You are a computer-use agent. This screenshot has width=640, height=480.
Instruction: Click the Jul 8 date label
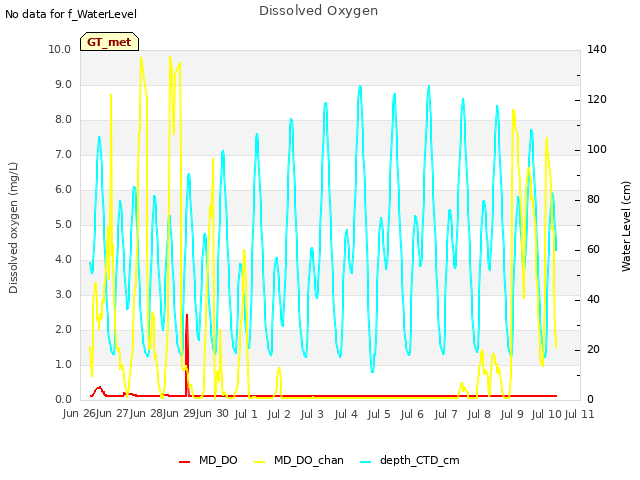[479, 414]
